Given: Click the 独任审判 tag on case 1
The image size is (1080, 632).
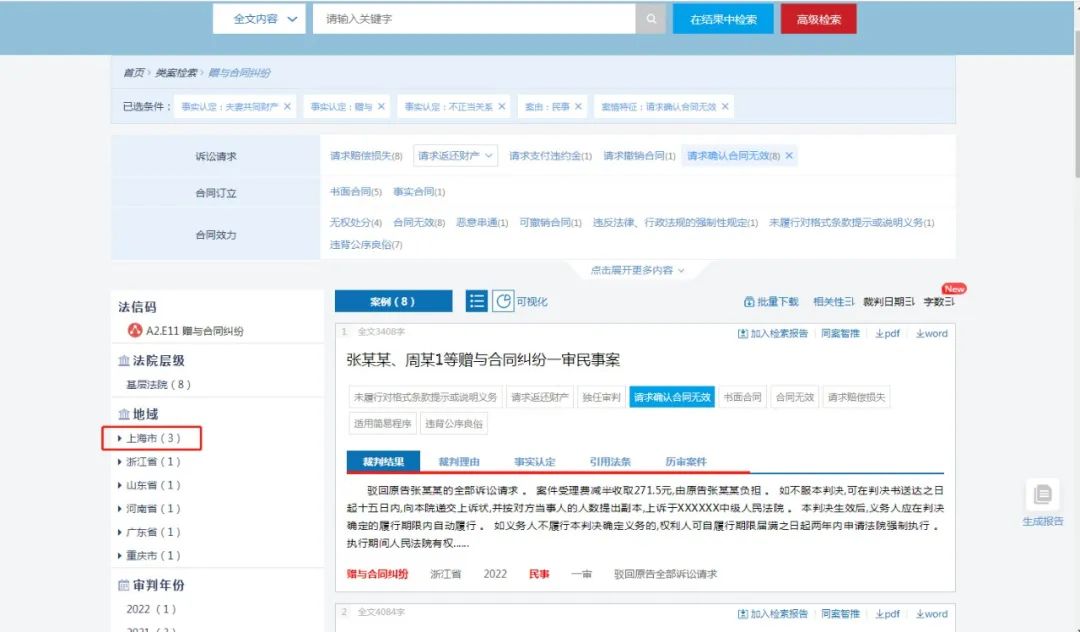Looking at the screenshot, I should (601, 397).
